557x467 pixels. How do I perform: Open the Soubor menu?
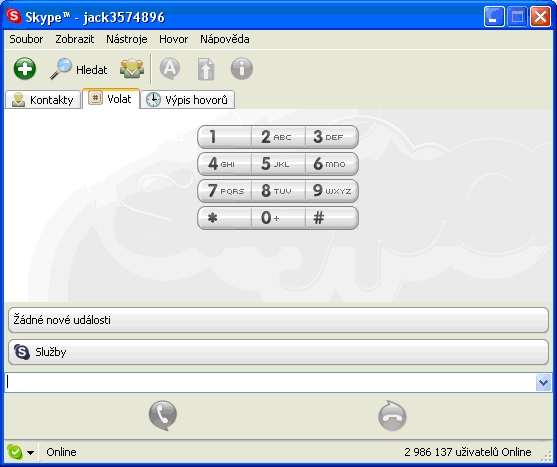[x=26, y=39]
